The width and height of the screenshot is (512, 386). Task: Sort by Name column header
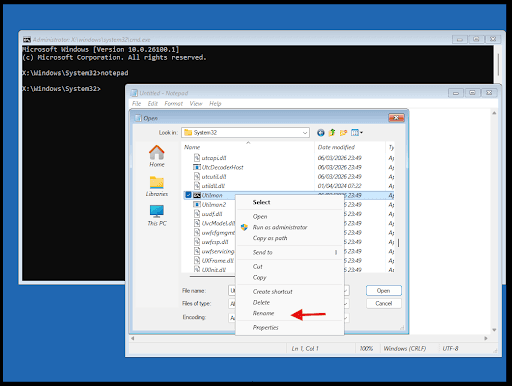(x=248, y=147)
